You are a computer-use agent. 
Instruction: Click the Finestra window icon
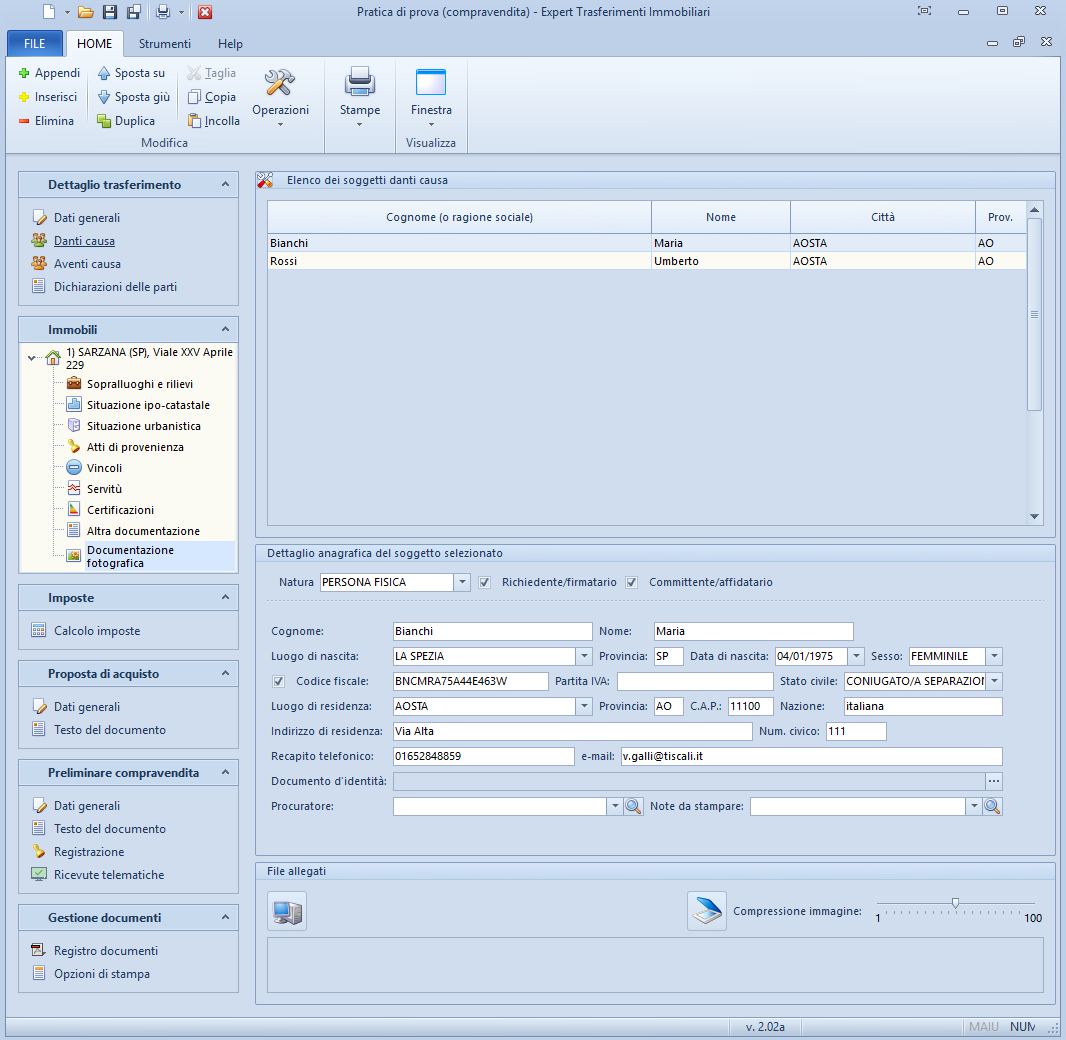click(x=431, y=82)
